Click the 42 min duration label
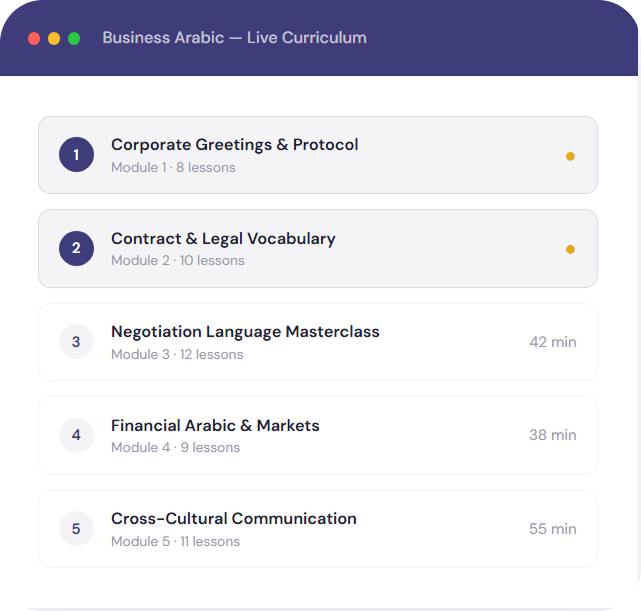The image size is (641, 611). [x=552, y=342]
